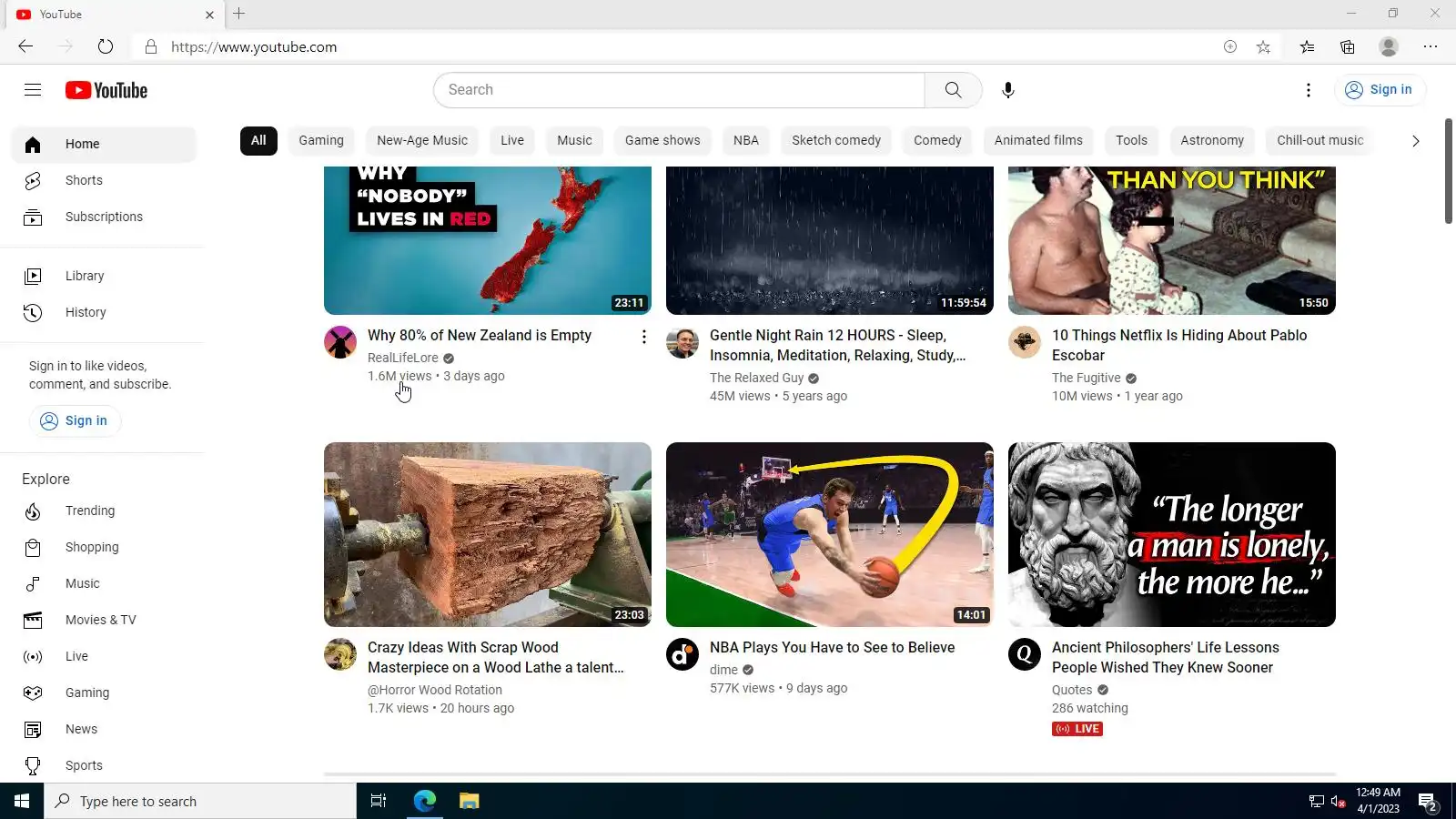Click the search magnifier button
1456x819 pixels.
953,90
